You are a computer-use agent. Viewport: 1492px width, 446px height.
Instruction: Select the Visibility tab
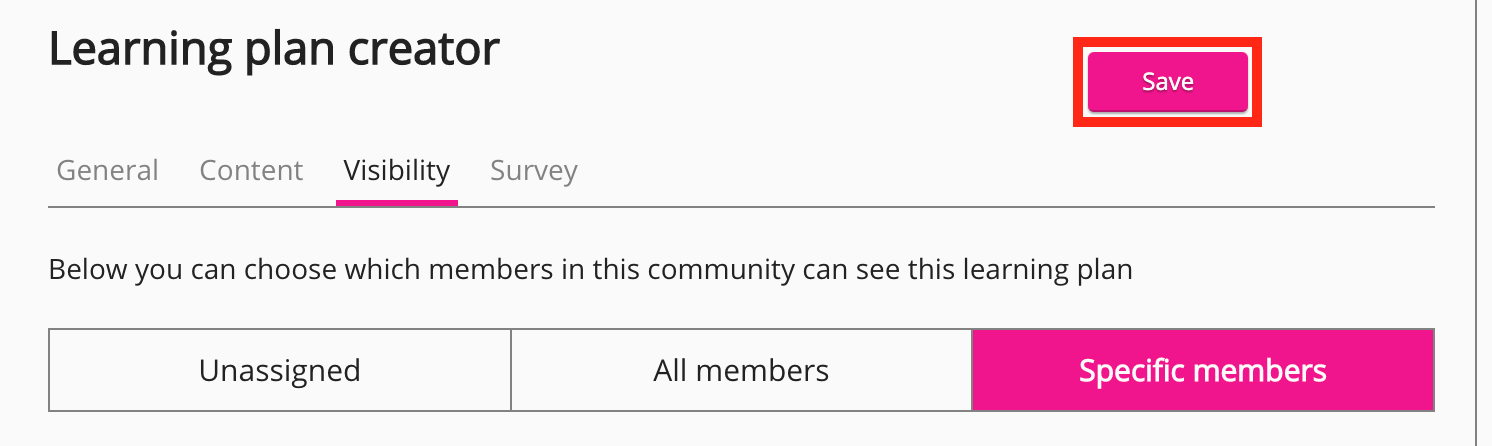396,170
